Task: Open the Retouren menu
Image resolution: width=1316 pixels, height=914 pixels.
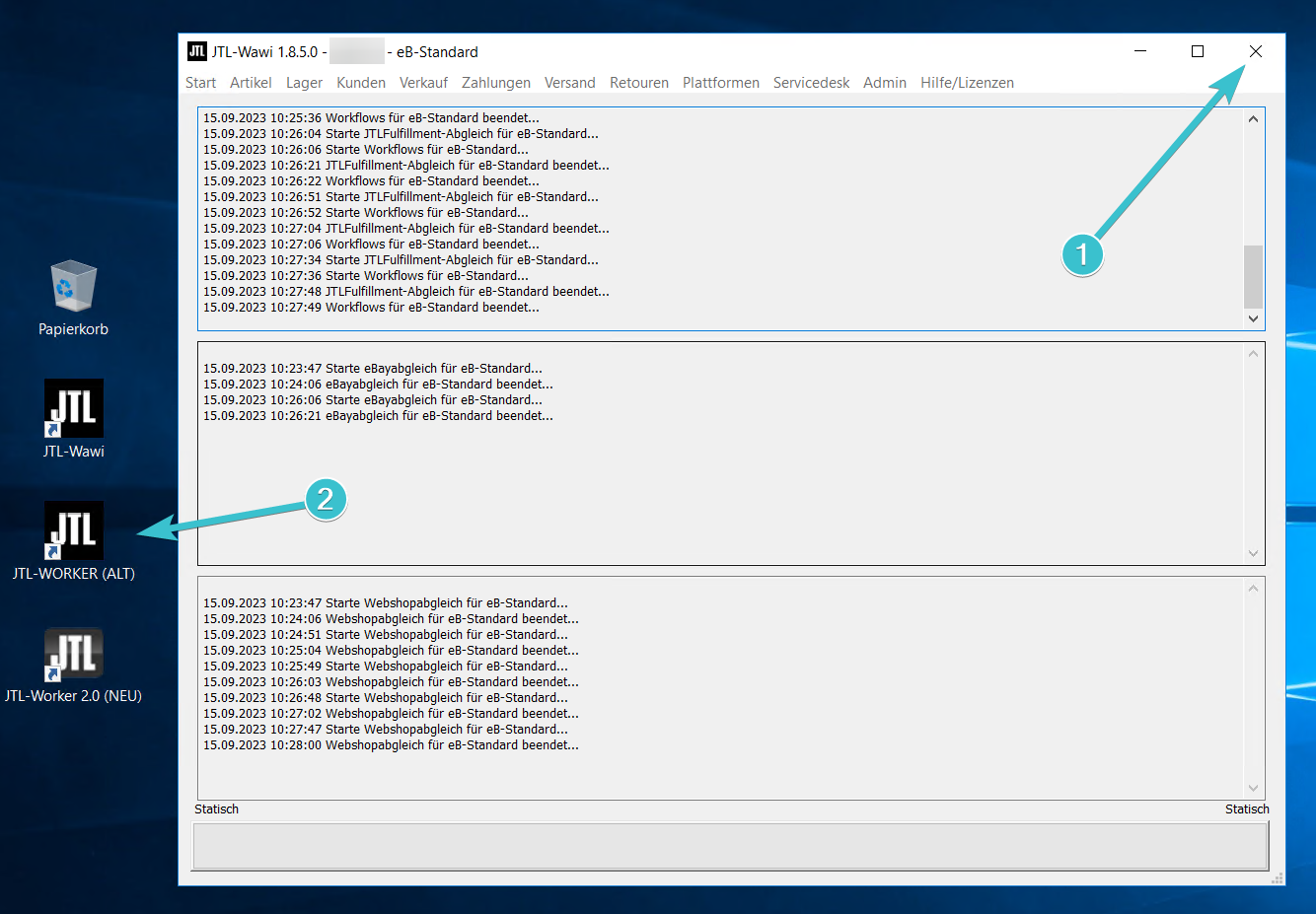Action: click(x=639, y=83)
